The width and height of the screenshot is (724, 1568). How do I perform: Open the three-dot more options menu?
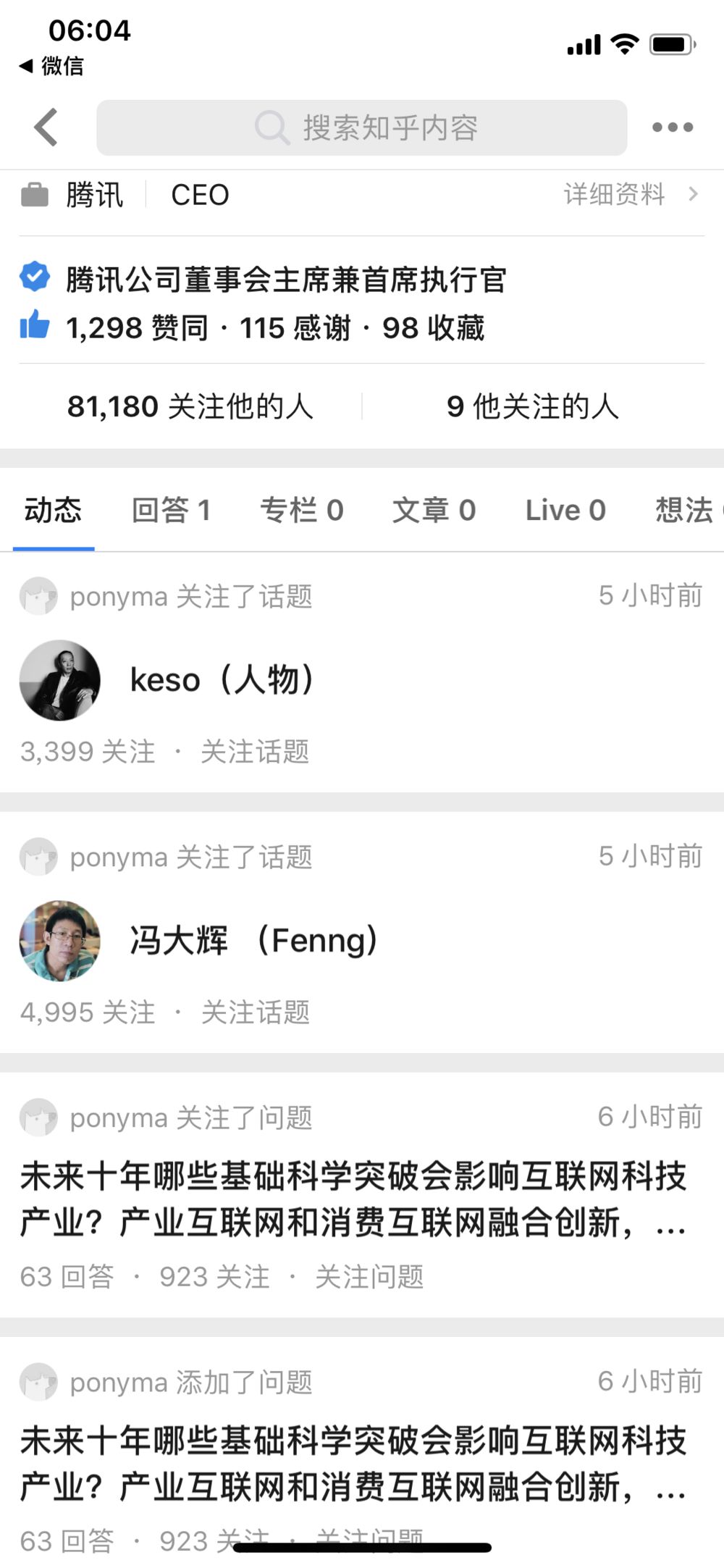672,127
